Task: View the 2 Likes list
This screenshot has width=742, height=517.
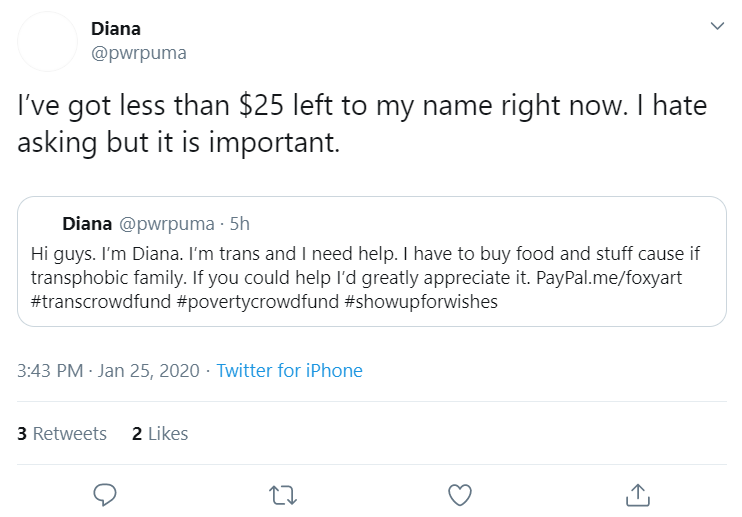Action: (160, 433)
